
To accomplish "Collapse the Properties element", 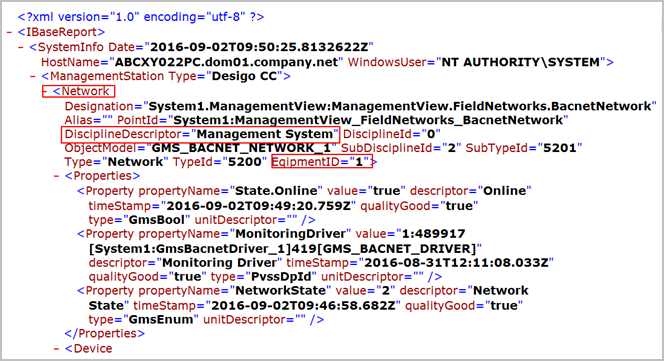I will [x=56, y=176].
